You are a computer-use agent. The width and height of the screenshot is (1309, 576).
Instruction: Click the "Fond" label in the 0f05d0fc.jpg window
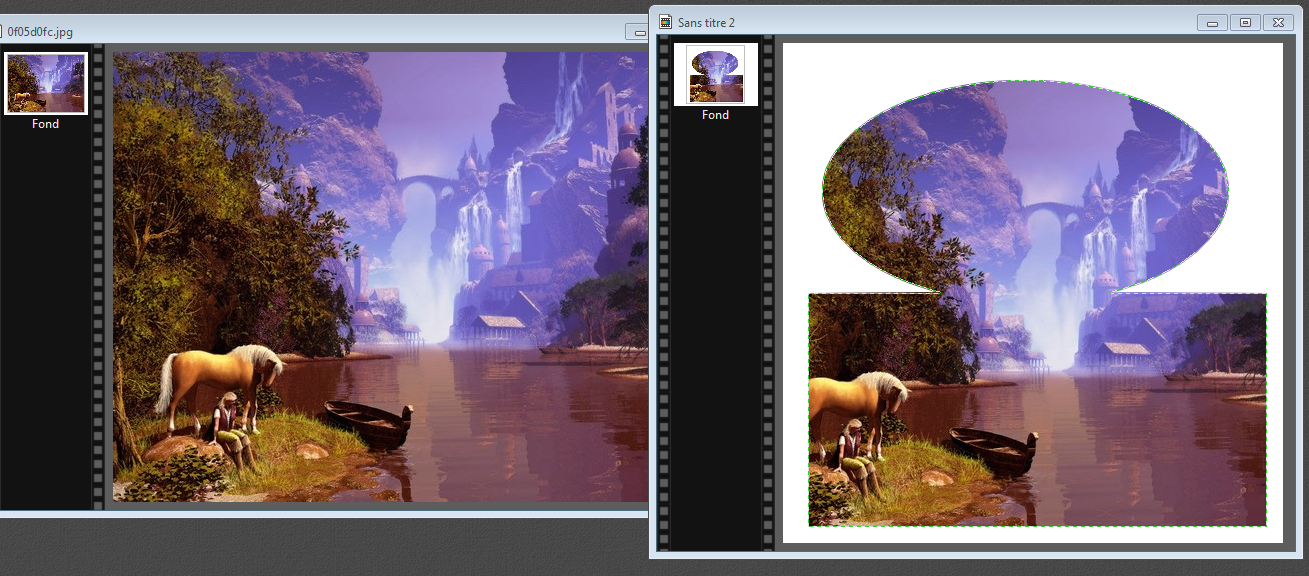(46, 124)
